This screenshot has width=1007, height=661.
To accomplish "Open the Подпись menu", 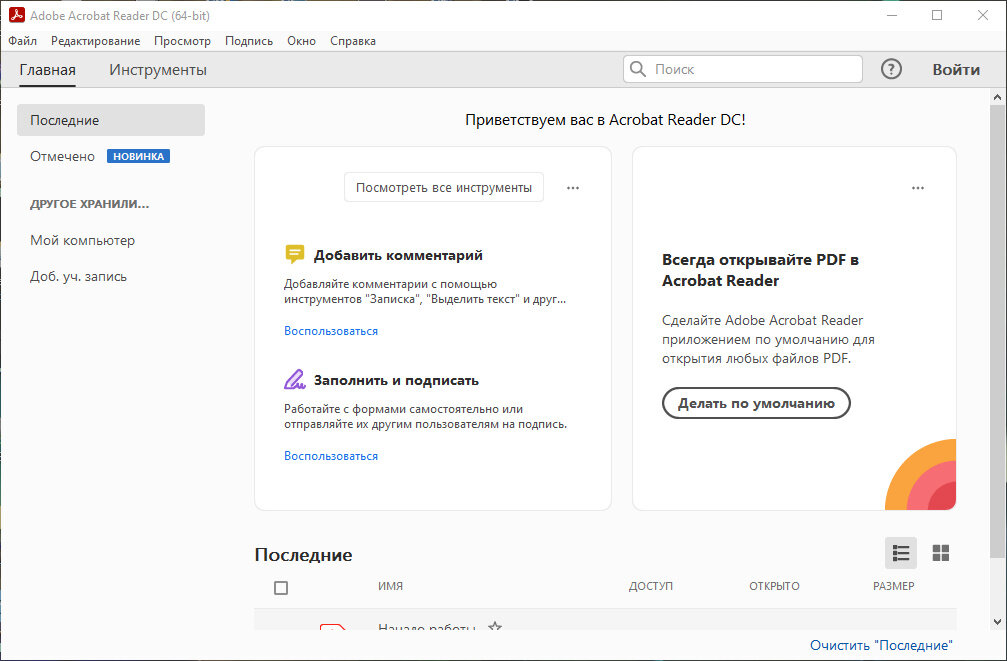I will click(x=249, y=40).
